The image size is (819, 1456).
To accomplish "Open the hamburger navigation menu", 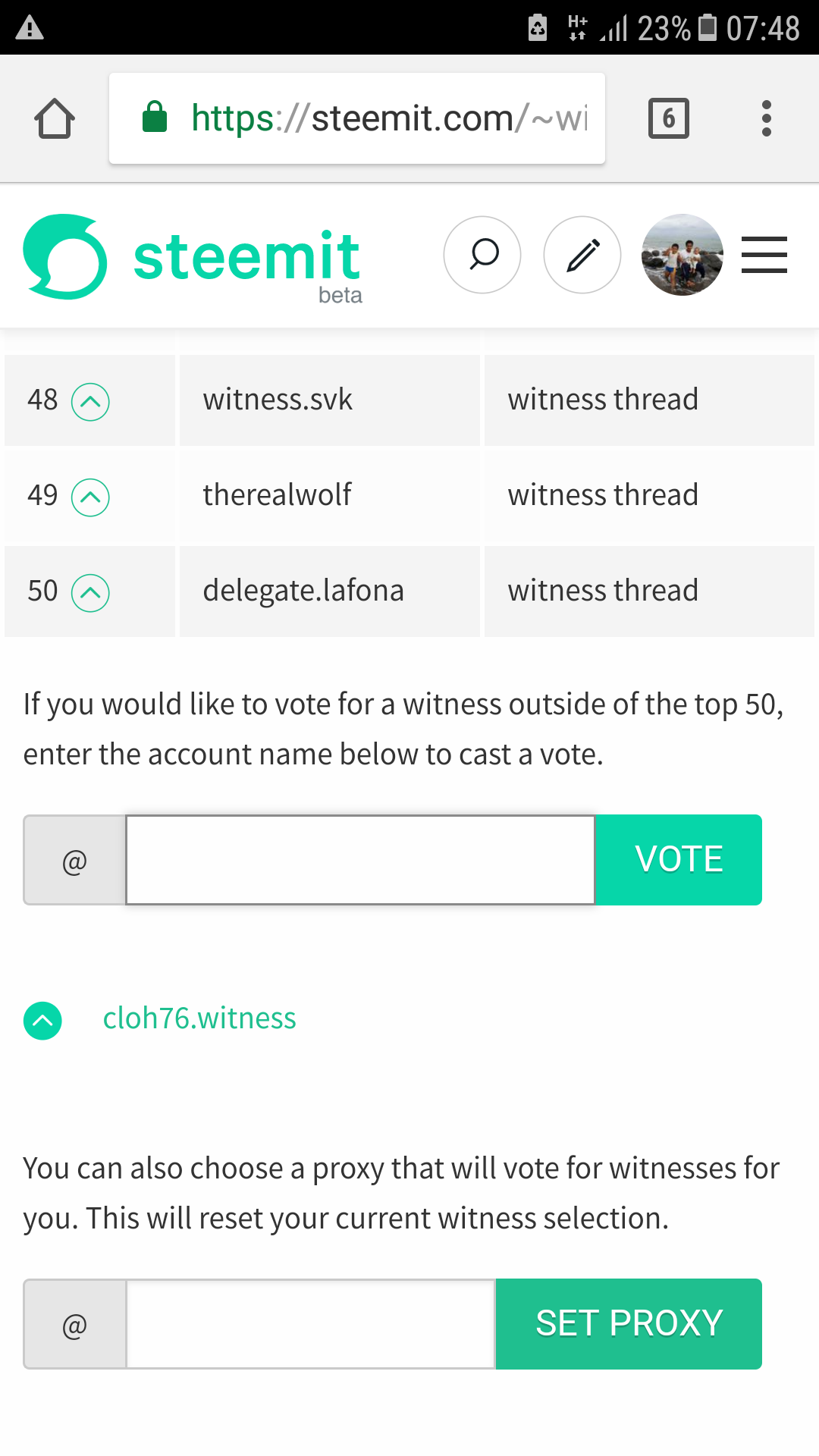I will coord(764,255).
